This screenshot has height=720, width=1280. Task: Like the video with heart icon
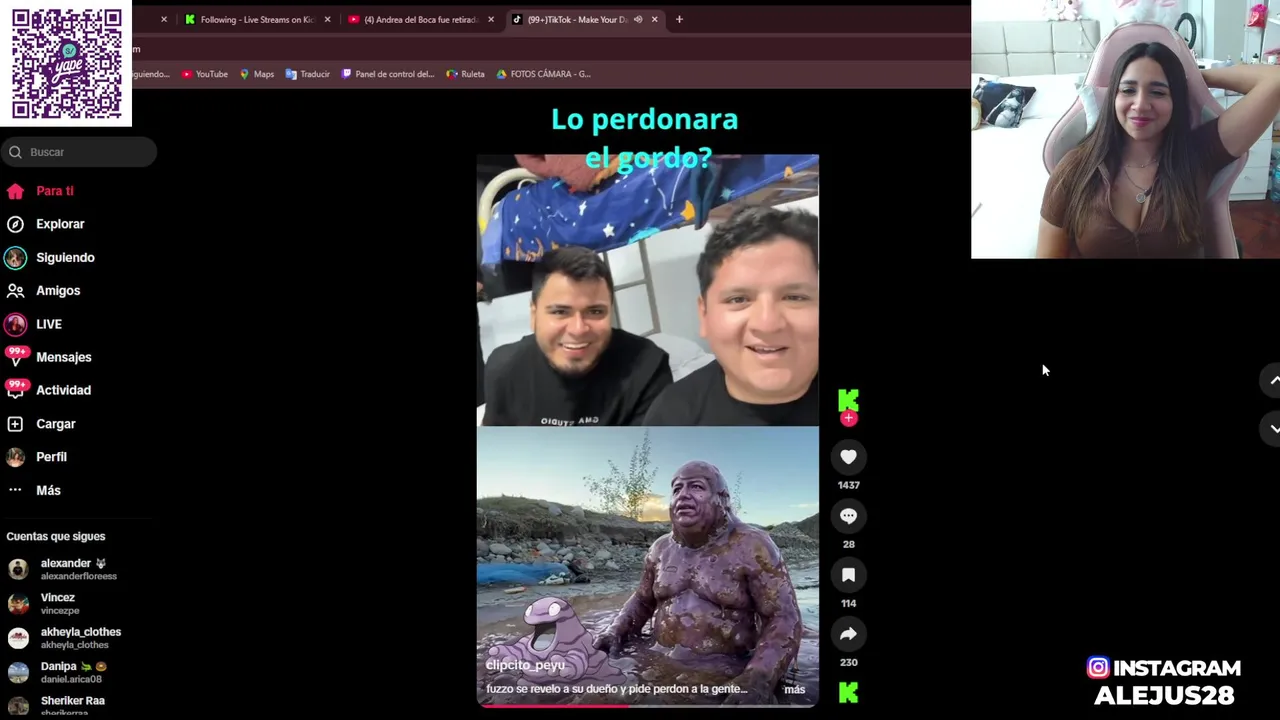[x=848, y=457]
